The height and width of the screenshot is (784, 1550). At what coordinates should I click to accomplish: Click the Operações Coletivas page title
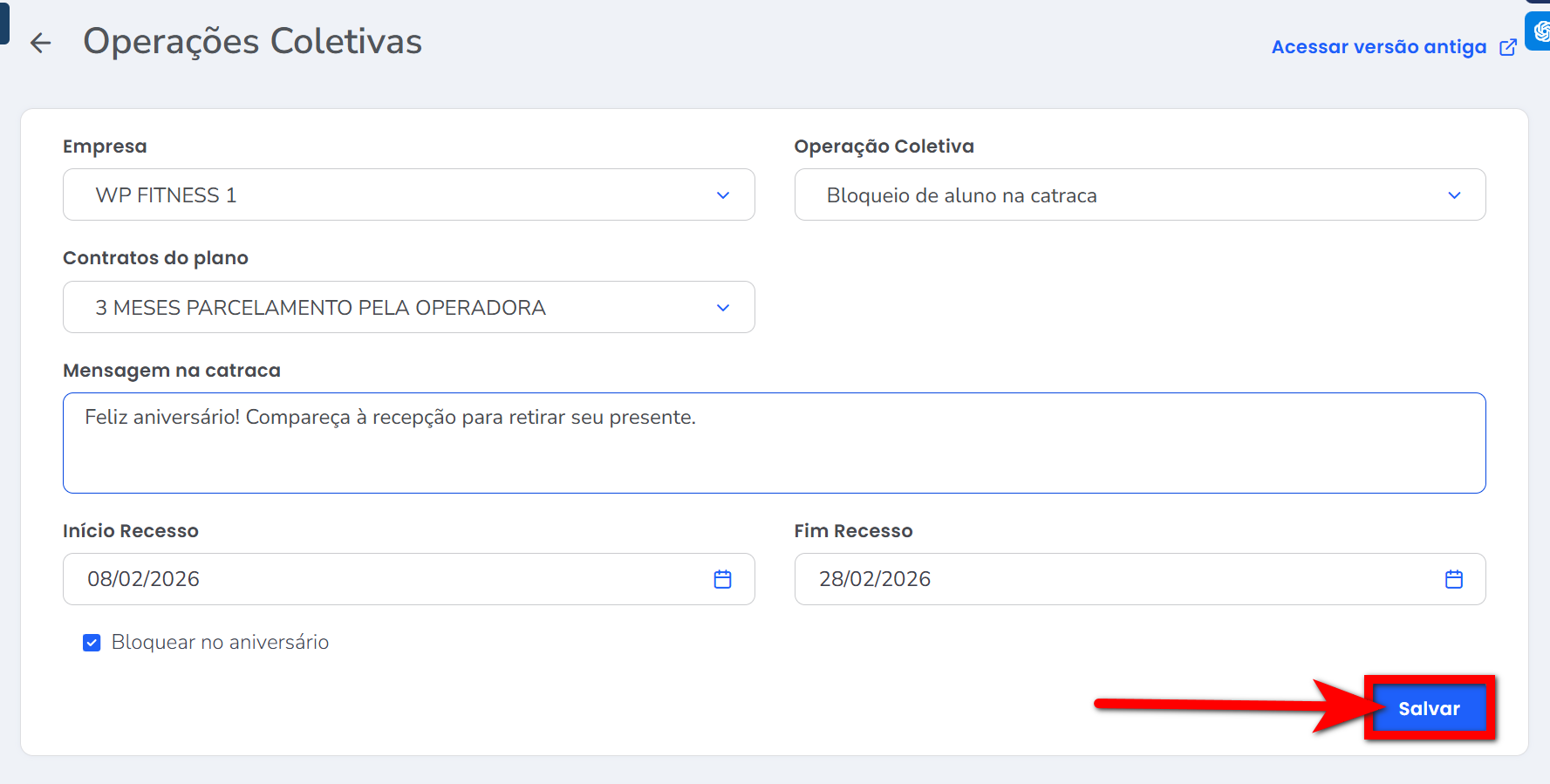[x=252, y=42]
